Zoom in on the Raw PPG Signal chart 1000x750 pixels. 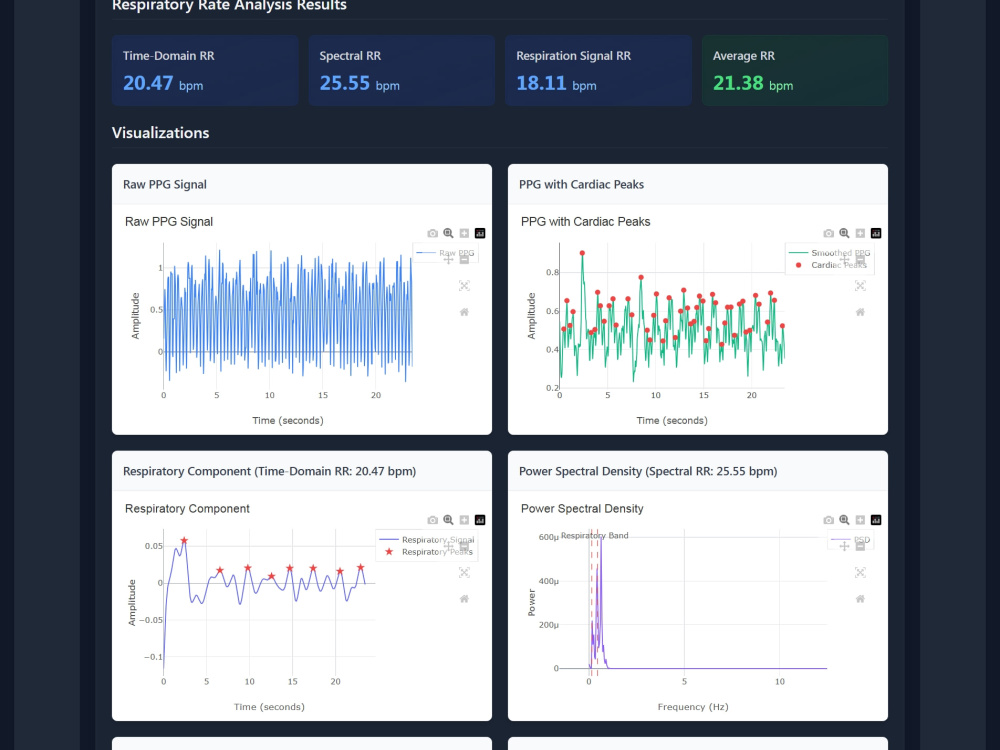[x=464, y=233]
